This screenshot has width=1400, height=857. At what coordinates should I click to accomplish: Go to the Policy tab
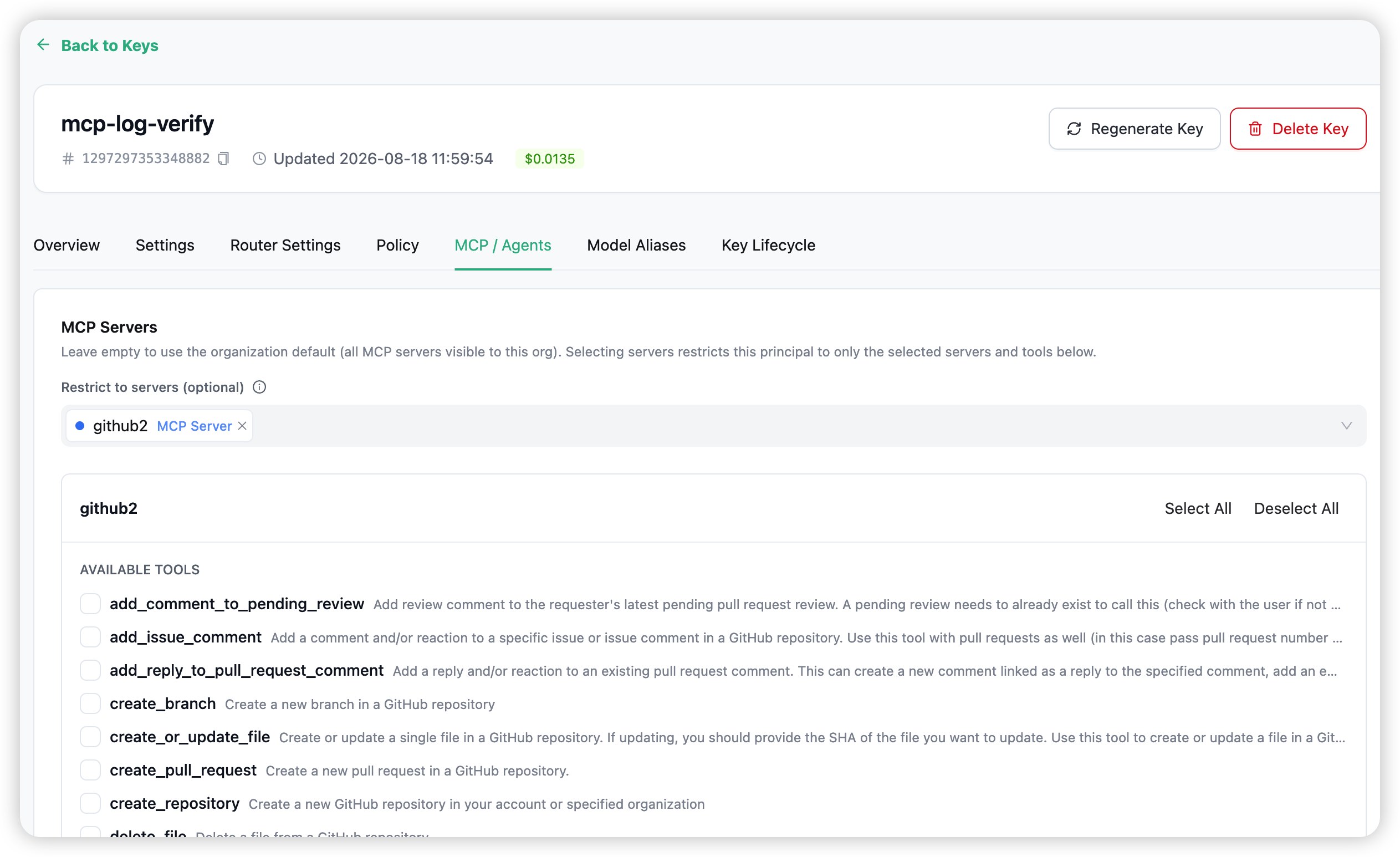(x=397, y=245)
